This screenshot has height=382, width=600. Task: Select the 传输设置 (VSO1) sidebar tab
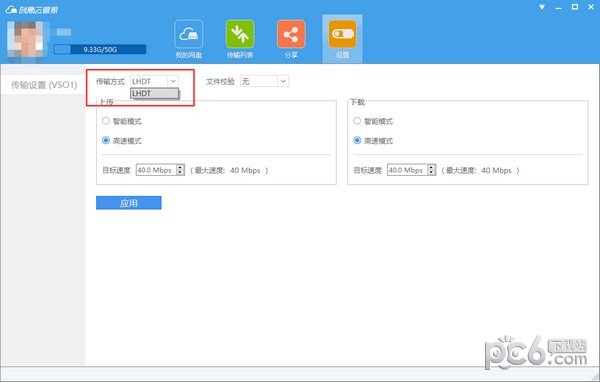(x=44, y=85)
